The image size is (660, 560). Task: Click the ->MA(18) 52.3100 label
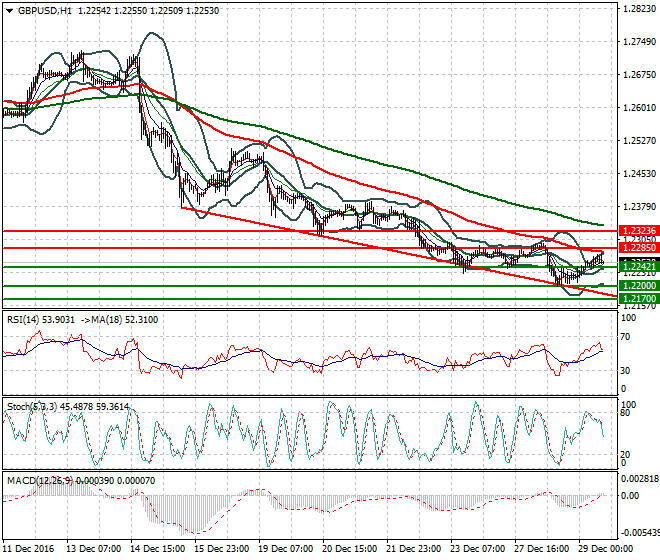(x=118, y=320)
